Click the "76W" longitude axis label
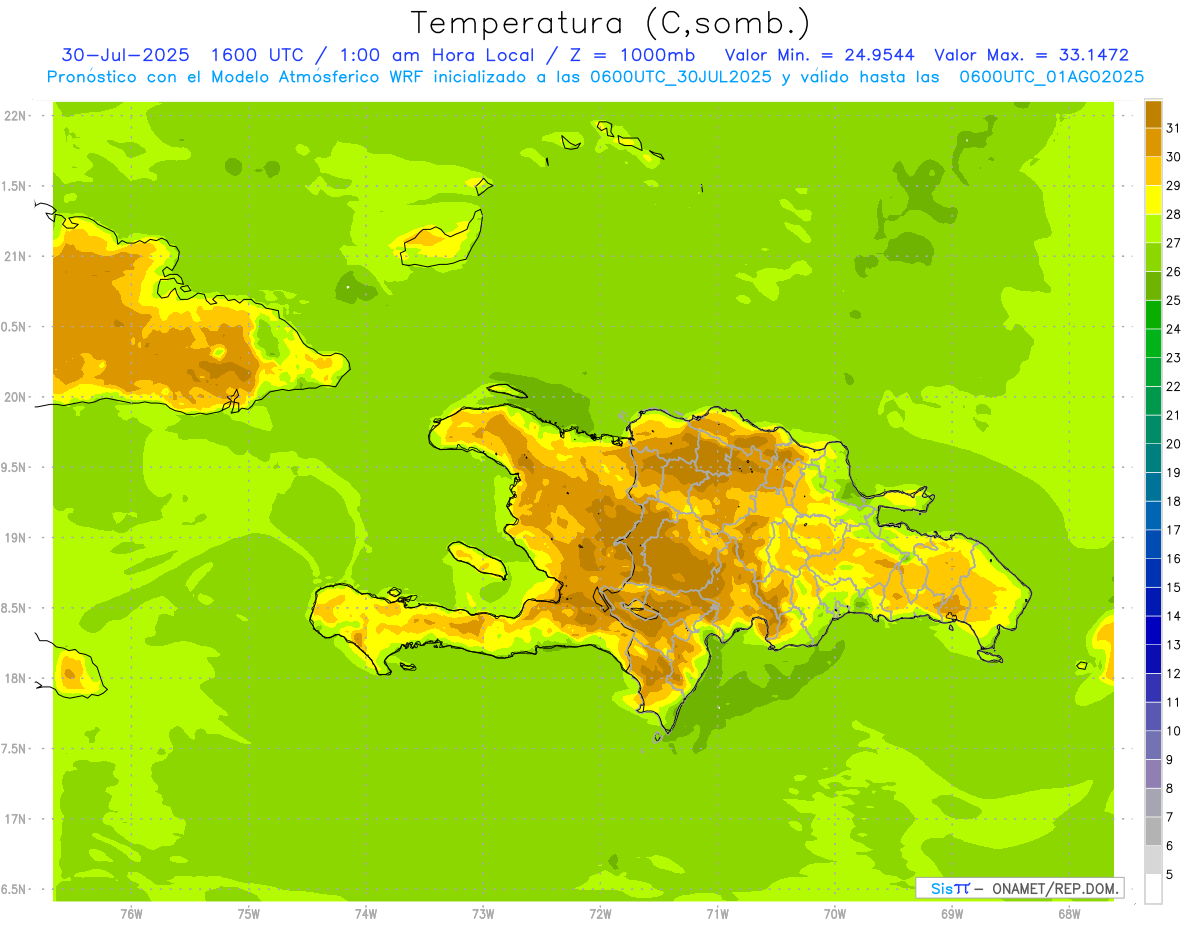This screenshot has height=927, width=1200. (131, 914)
